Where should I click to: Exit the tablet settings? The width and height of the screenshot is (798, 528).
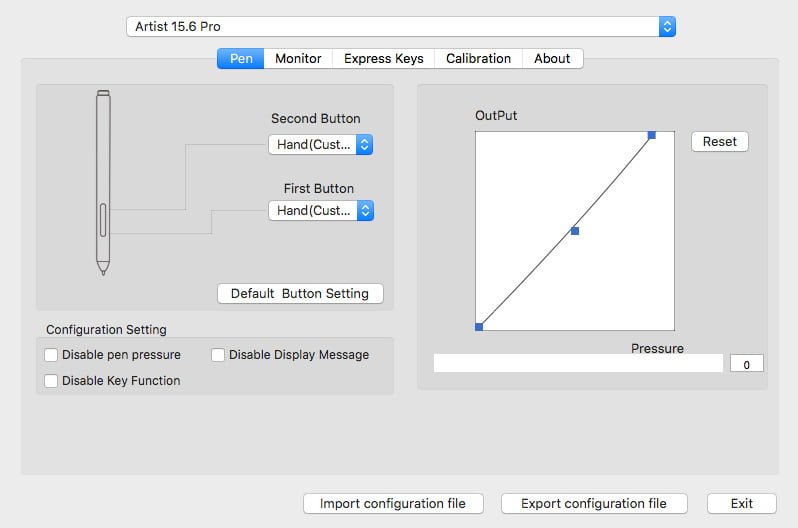pyautogui.click(x=742, y=504)
